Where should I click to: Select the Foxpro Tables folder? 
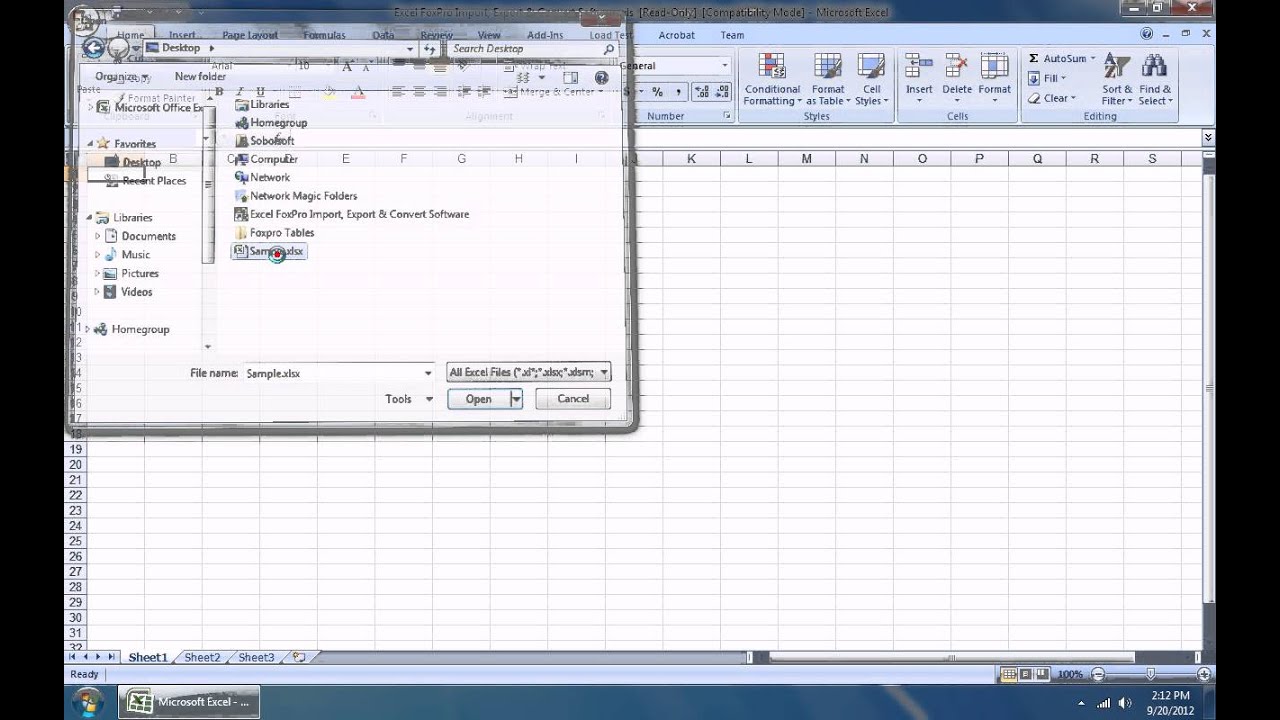pos(274,233)
